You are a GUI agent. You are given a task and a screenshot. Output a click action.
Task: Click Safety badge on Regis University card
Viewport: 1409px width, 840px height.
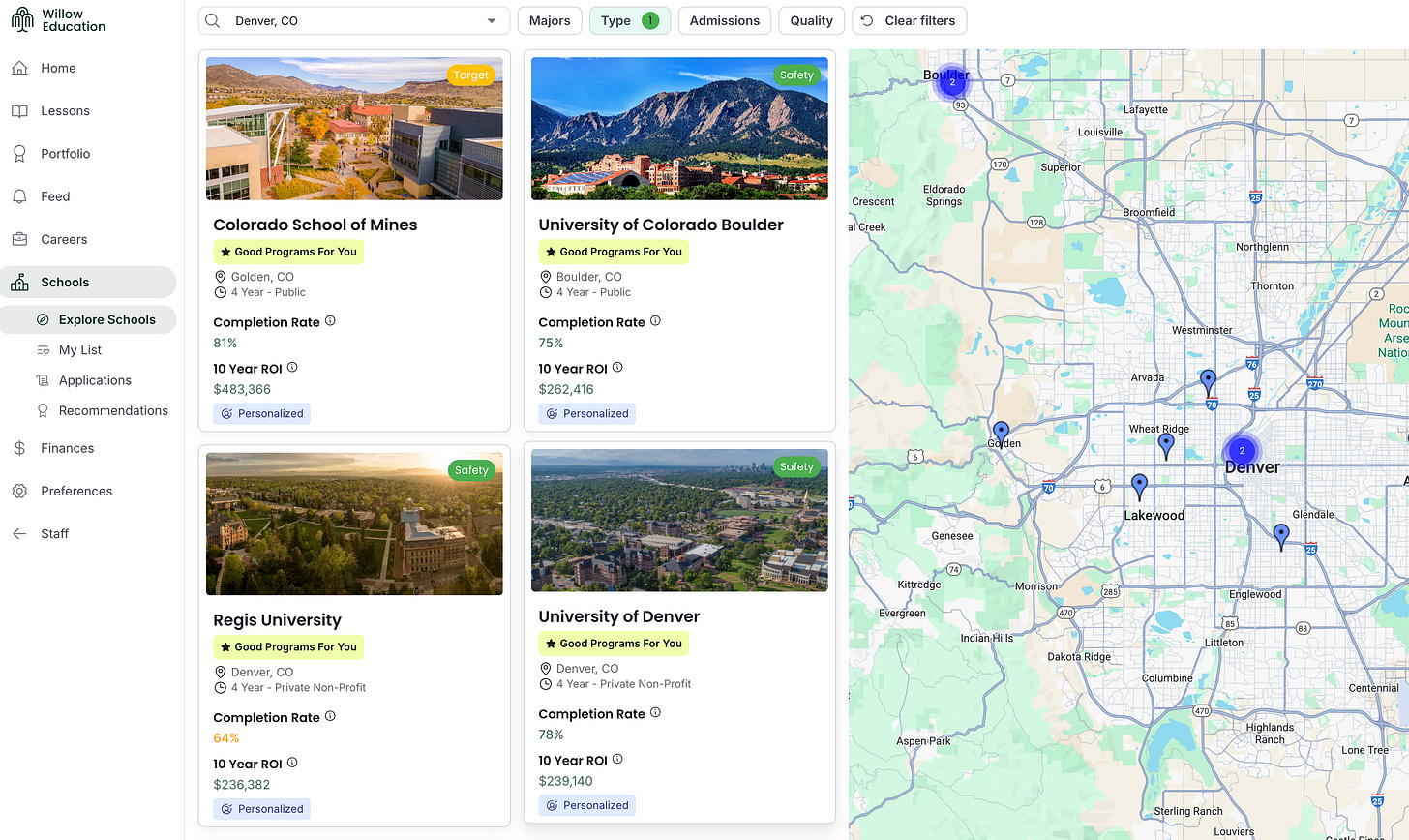(x=471, y=470)
